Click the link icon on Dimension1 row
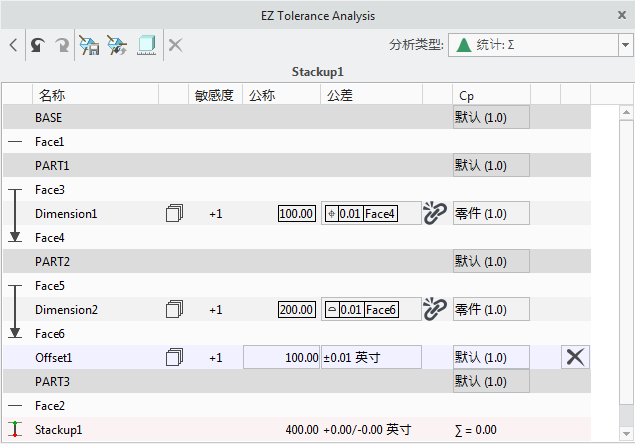 click(435, 213)
